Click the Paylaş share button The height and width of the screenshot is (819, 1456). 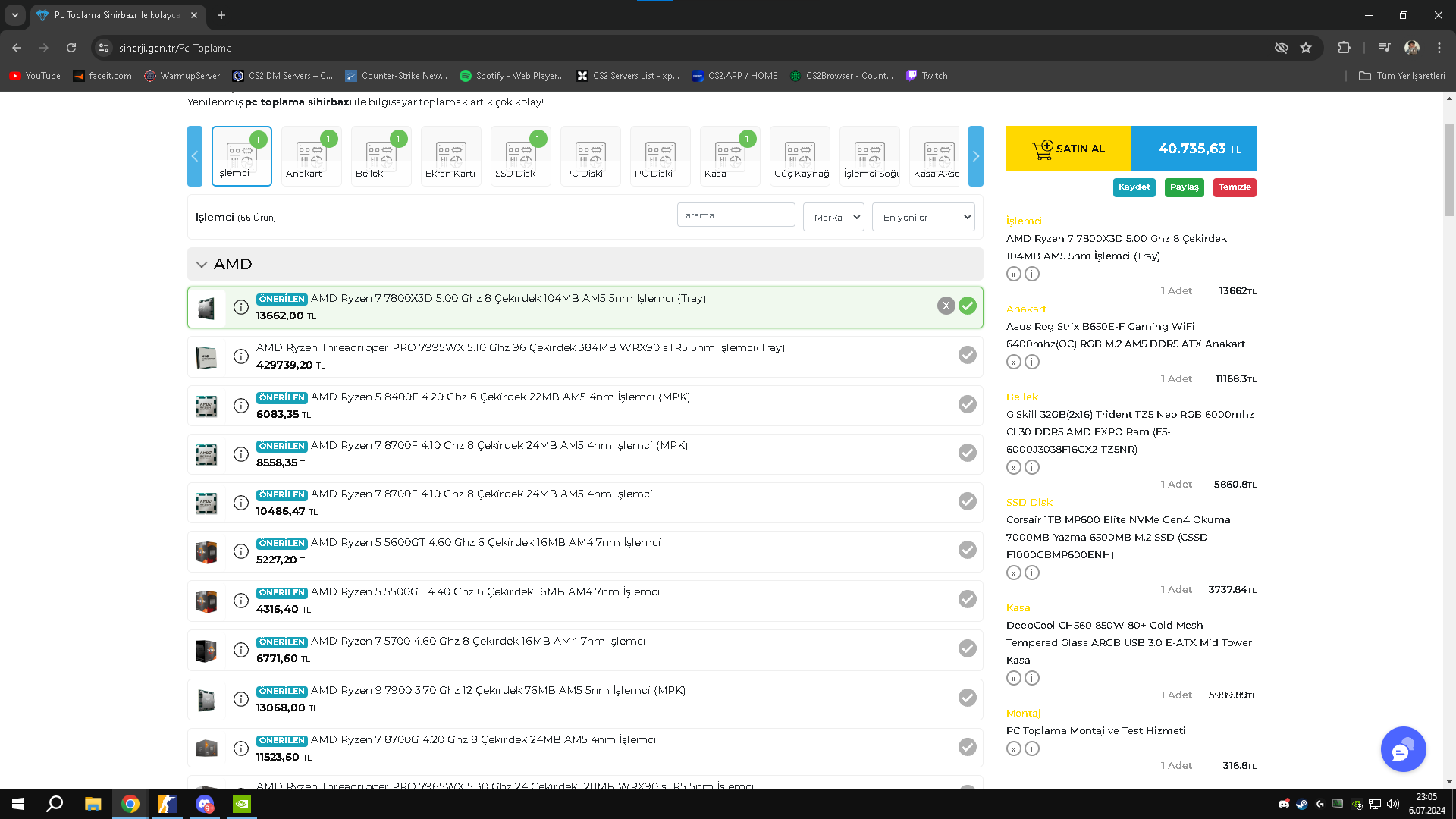click(x=1184, y=187)
